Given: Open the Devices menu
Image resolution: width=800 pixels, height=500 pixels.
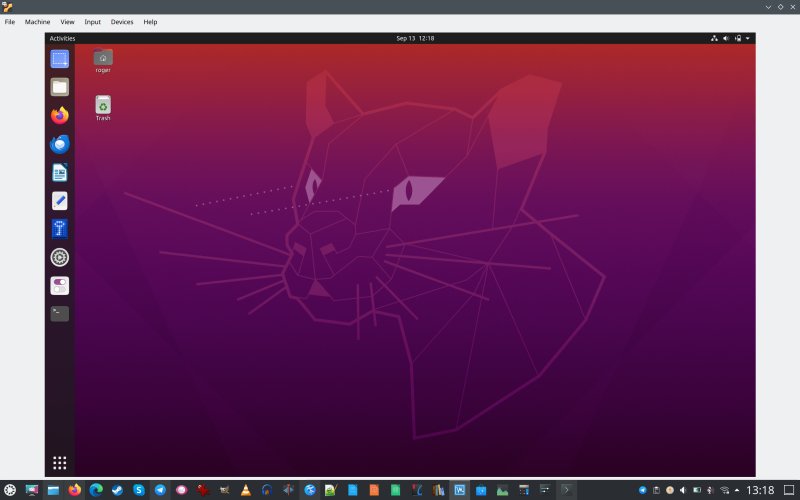Looking at the screenshot, I should tap(122, 21).
